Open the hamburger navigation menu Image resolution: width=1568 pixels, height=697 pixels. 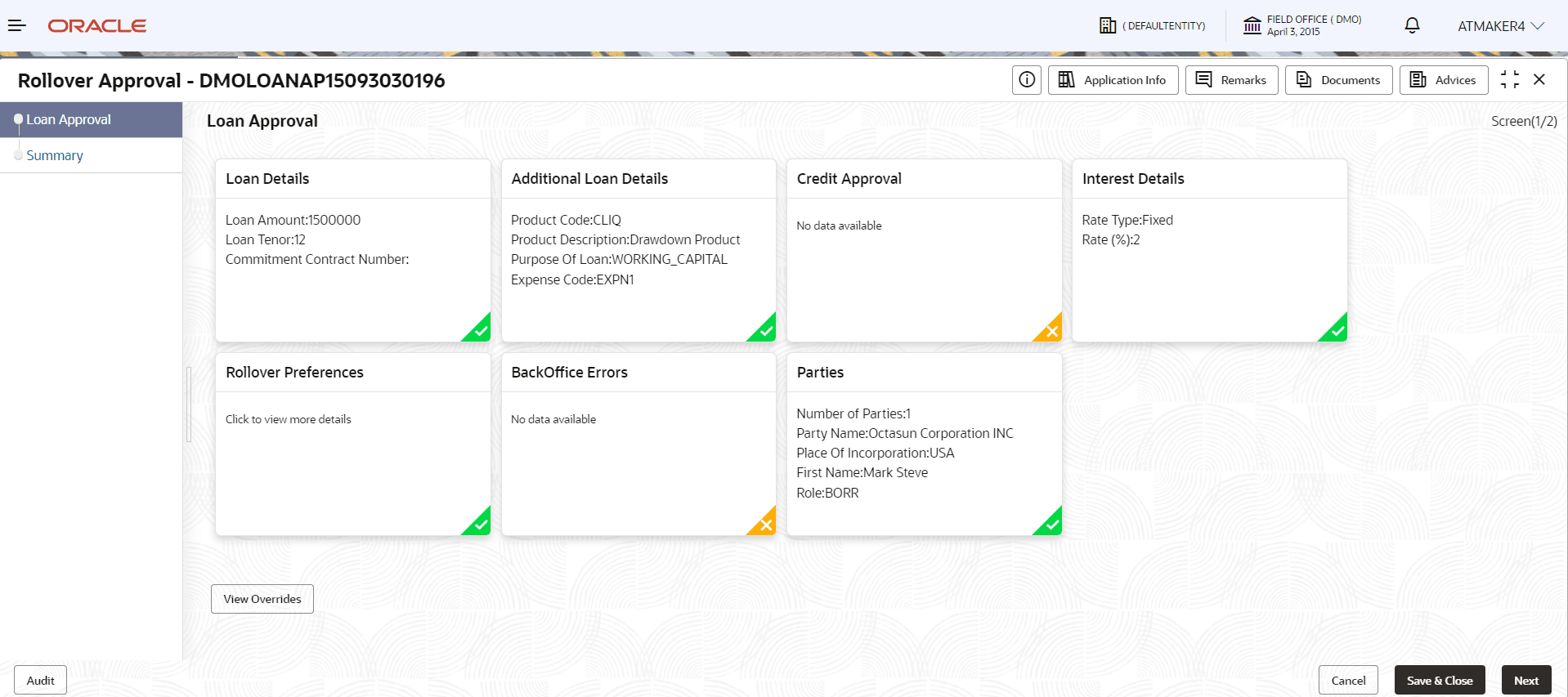pyautogui.click(x=17, y=26)
